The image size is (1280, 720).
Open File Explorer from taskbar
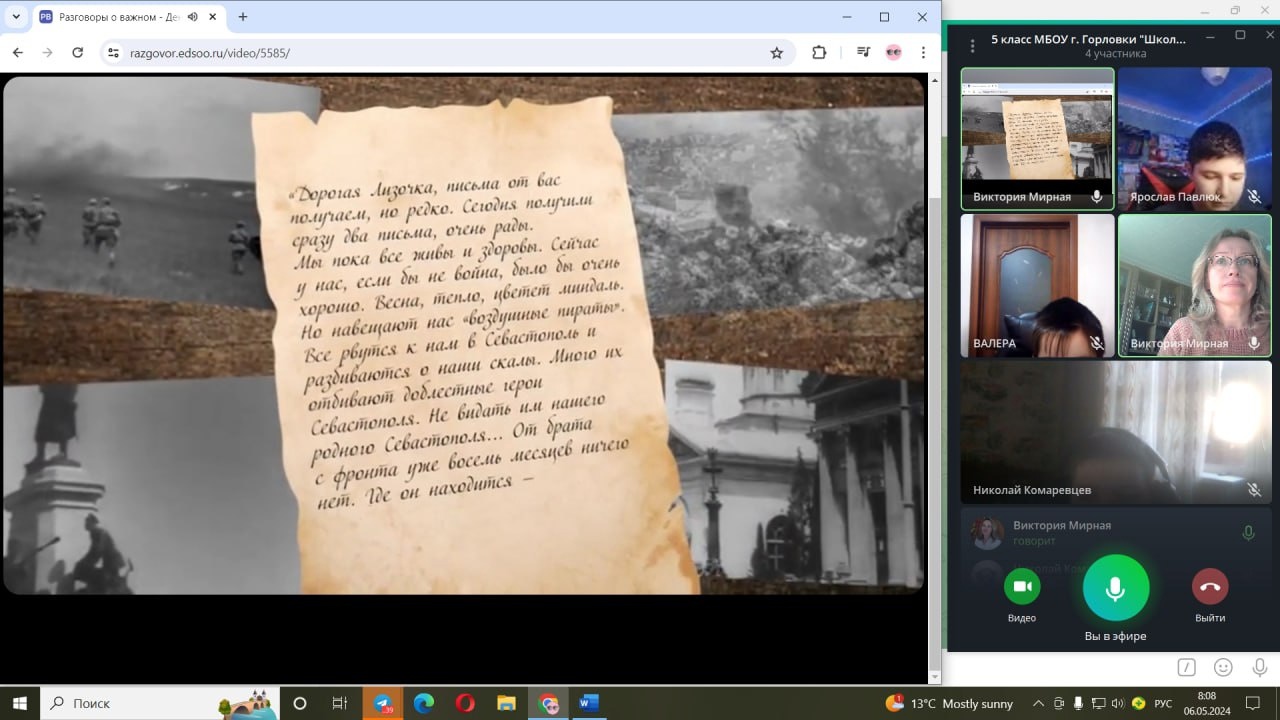click(506, 703)
